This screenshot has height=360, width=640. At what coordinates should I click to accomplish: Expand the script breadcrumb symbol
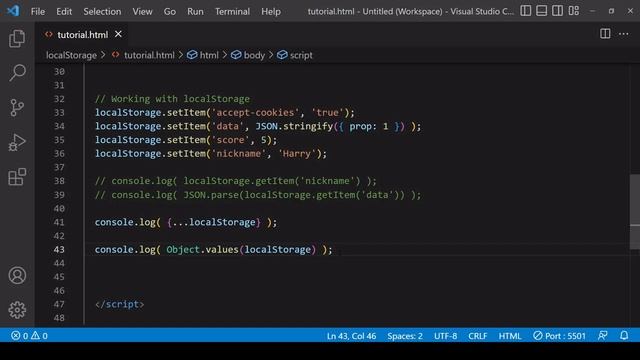click(295, 55)
